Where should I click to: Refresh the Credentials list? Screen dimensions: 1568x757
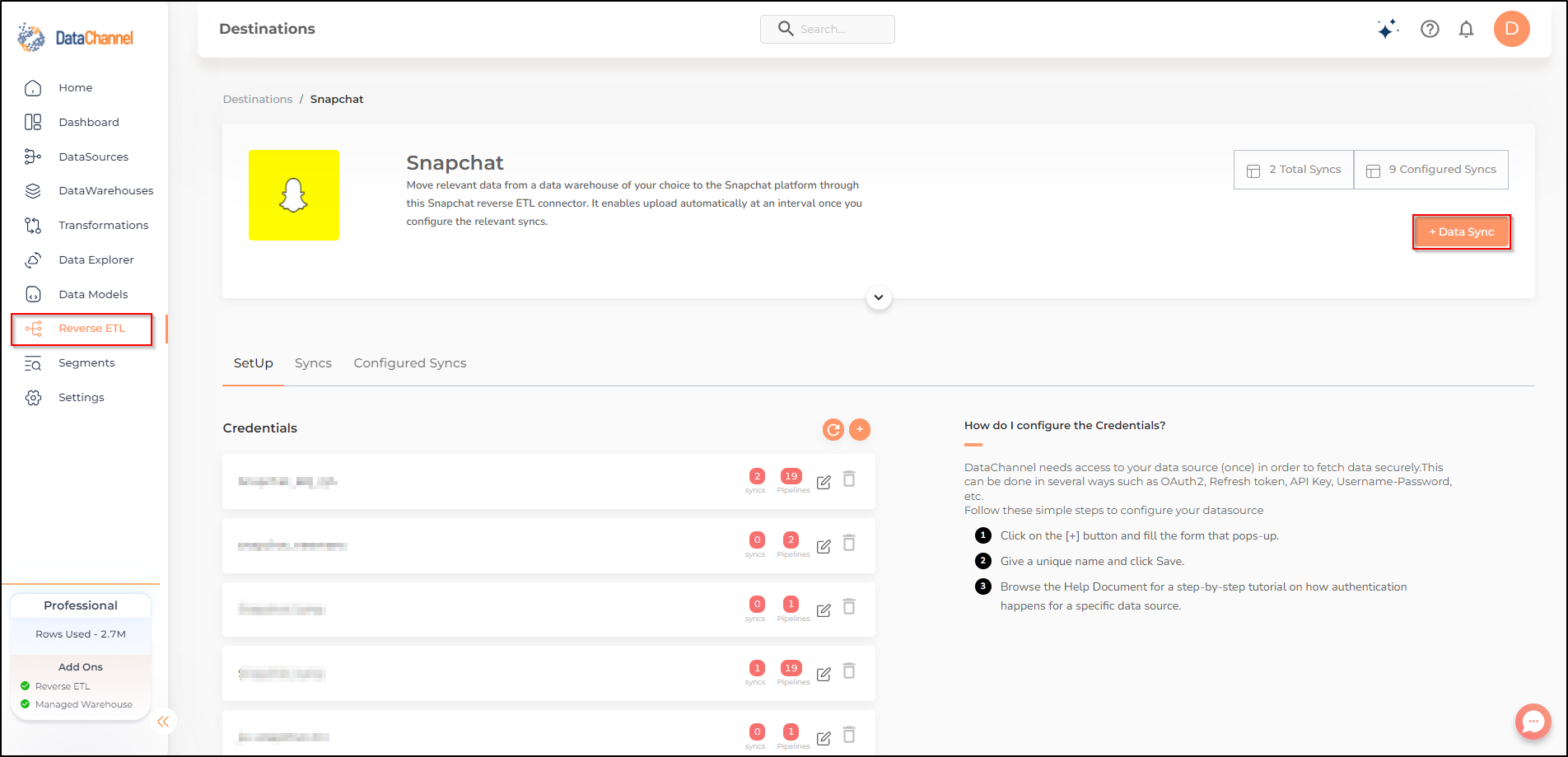833,429
